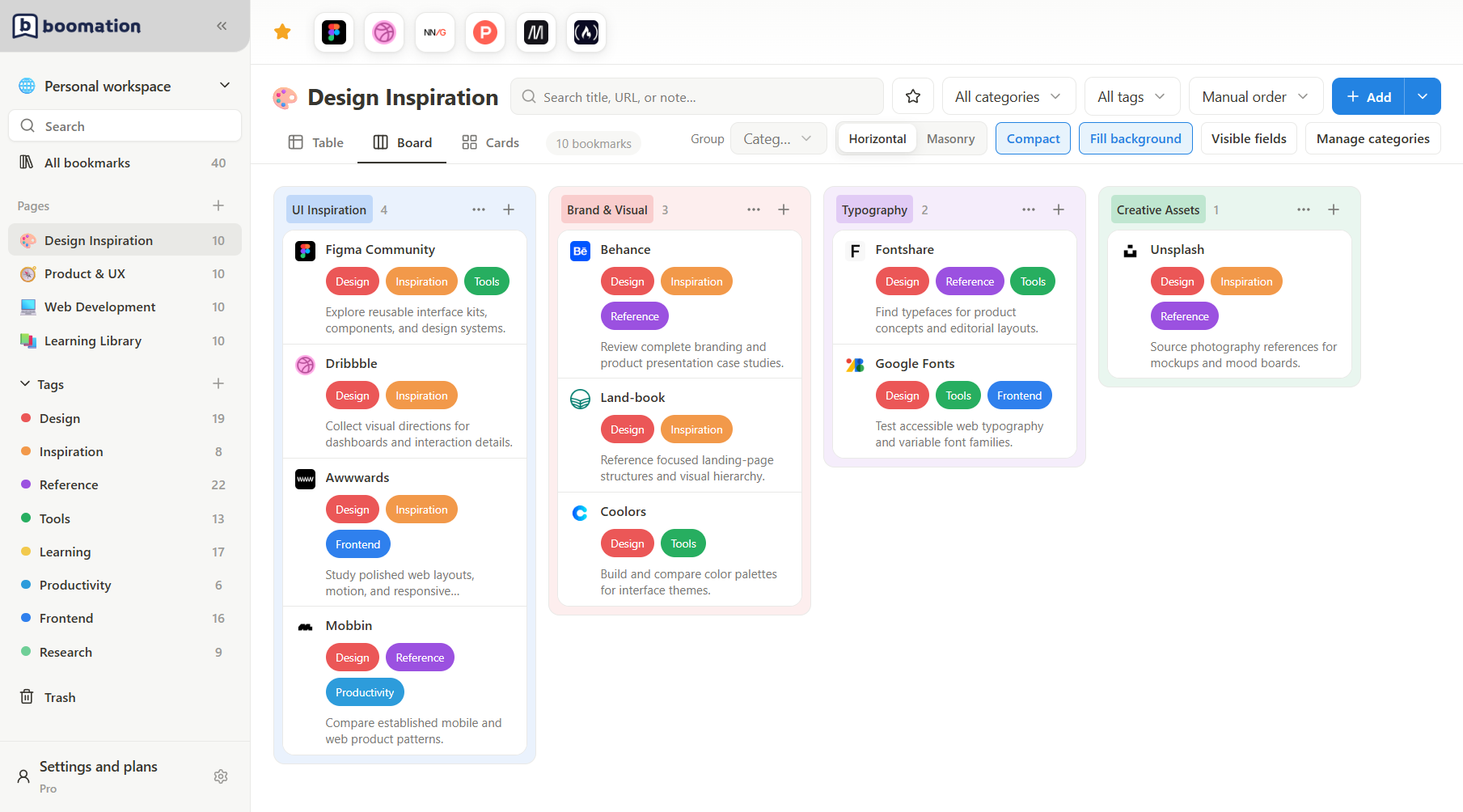Click the sidebar Search box
The width and height of the screenshot is (1463, 812).
(x=125, y=125)
